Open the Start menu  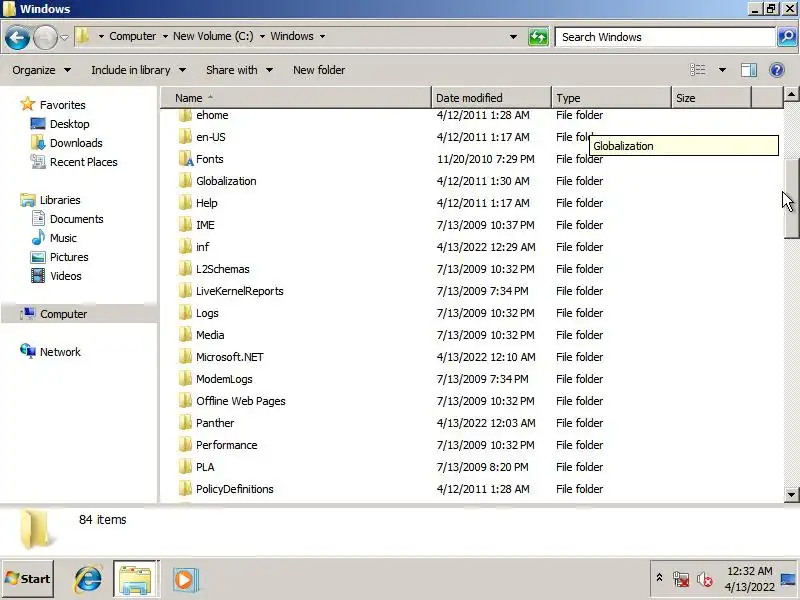28,579
